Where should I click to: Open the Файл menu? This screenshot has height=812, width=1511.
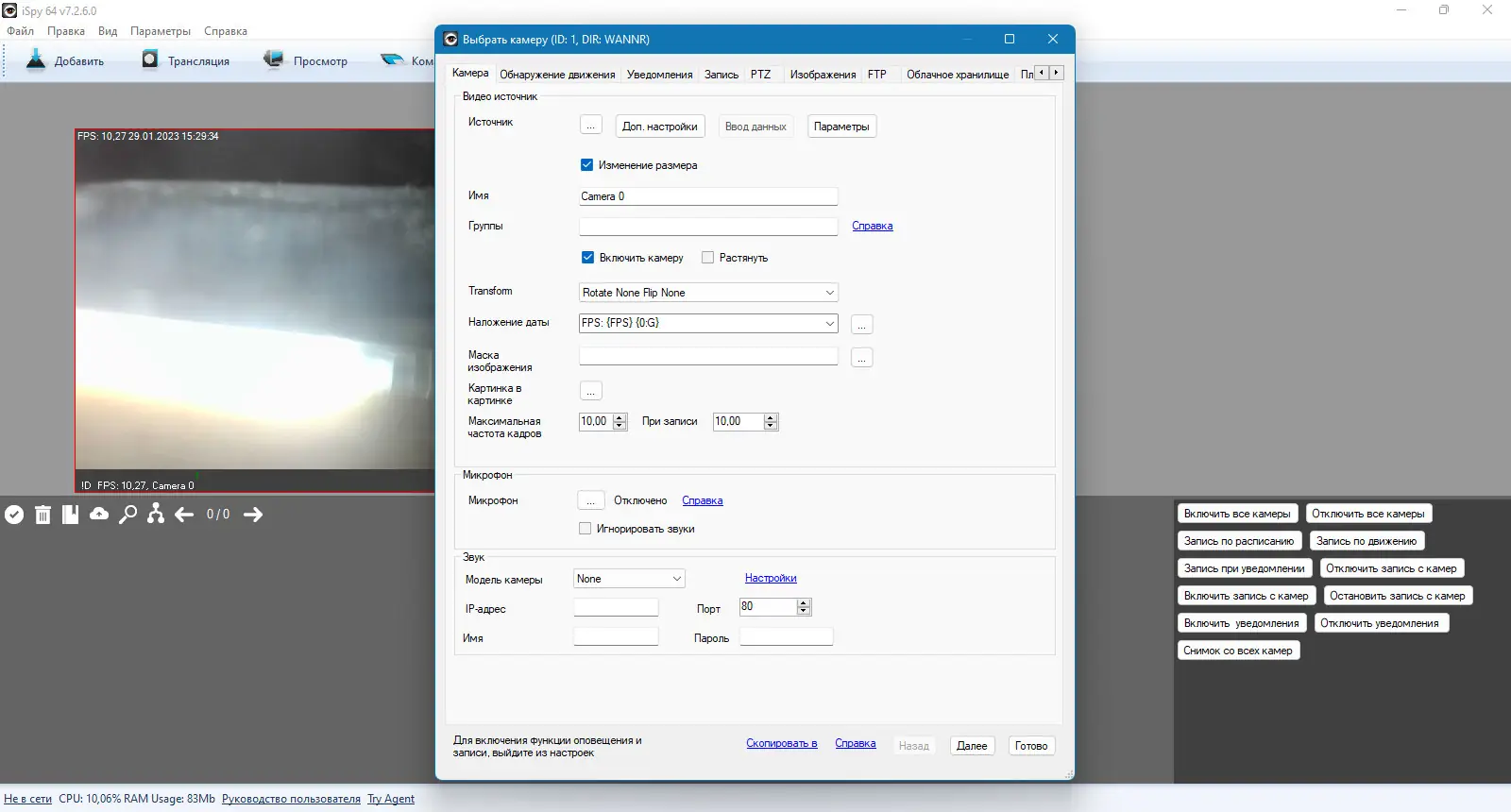[x=20, y=31]
